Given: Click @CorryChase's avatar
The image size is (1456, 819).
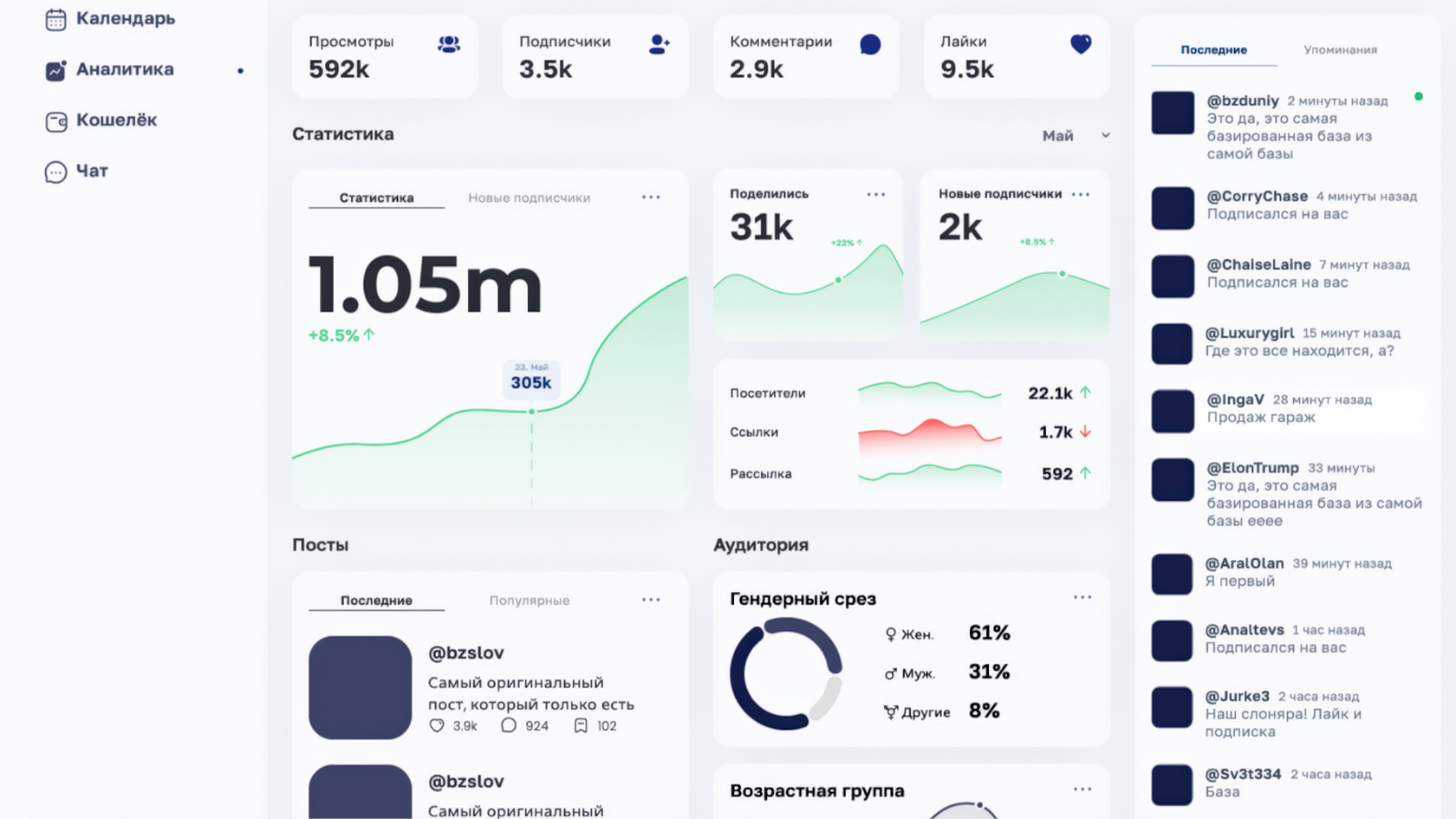Looking at the screenshot, I should [1173, 208].
